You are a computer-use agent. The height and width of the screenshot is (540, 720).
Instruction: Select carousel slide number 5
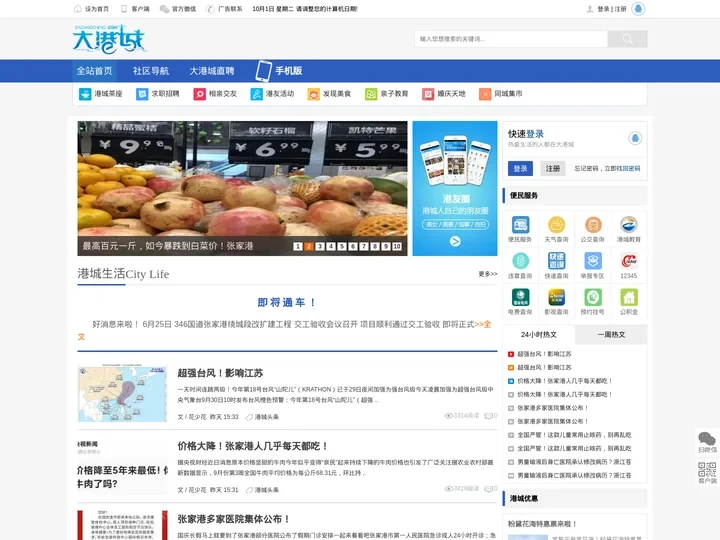342,246
